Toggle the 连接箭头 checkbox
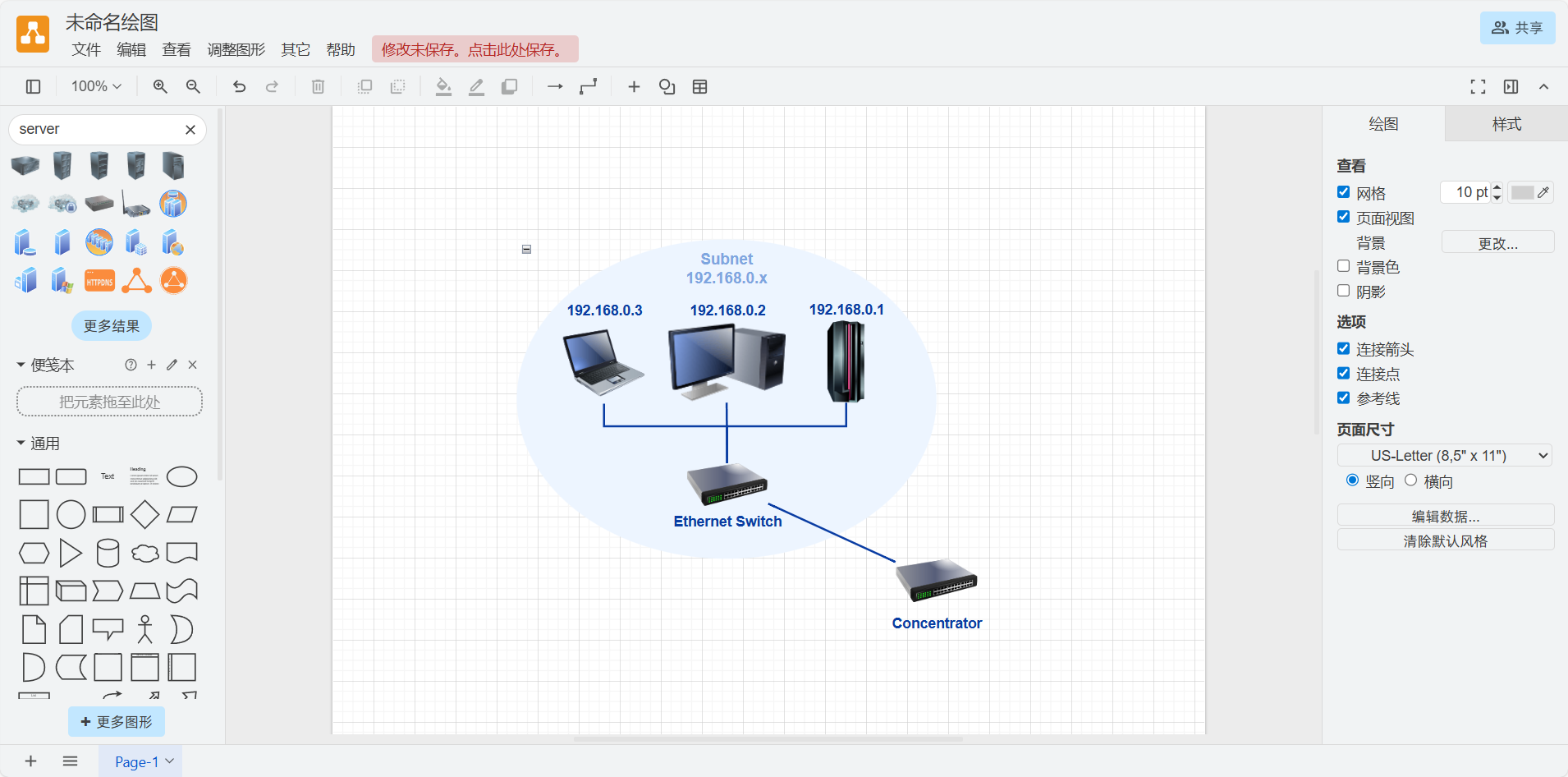This screenshot has width=1568, height=777. 1344,349
